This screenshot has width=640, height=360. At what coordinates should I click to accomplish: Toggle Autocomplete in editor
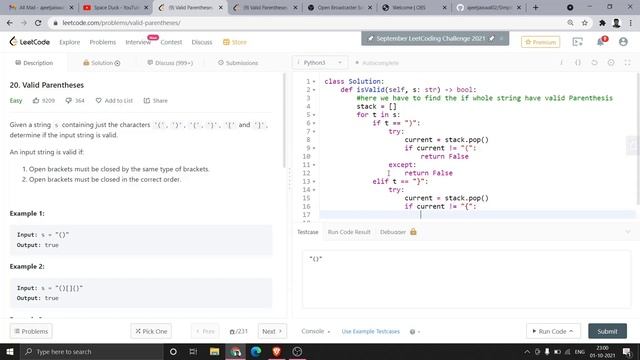[x=376, y=63]
